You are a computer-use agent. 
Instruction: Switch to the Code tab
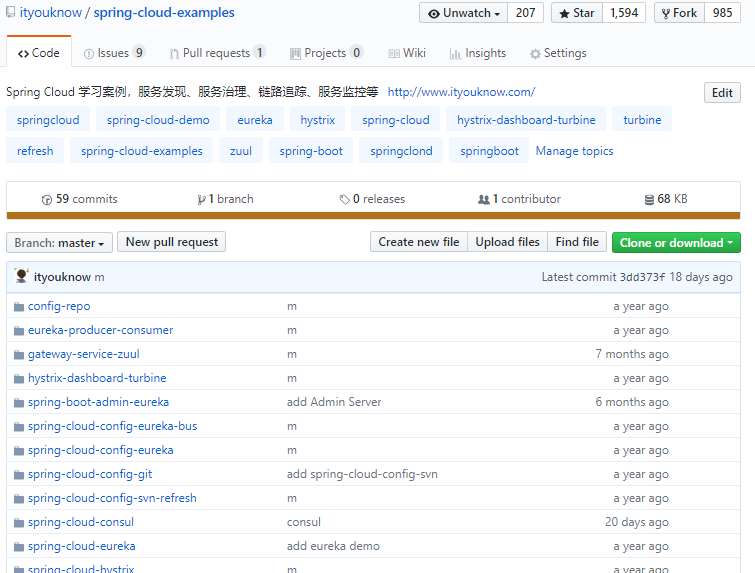click(39, 53)
